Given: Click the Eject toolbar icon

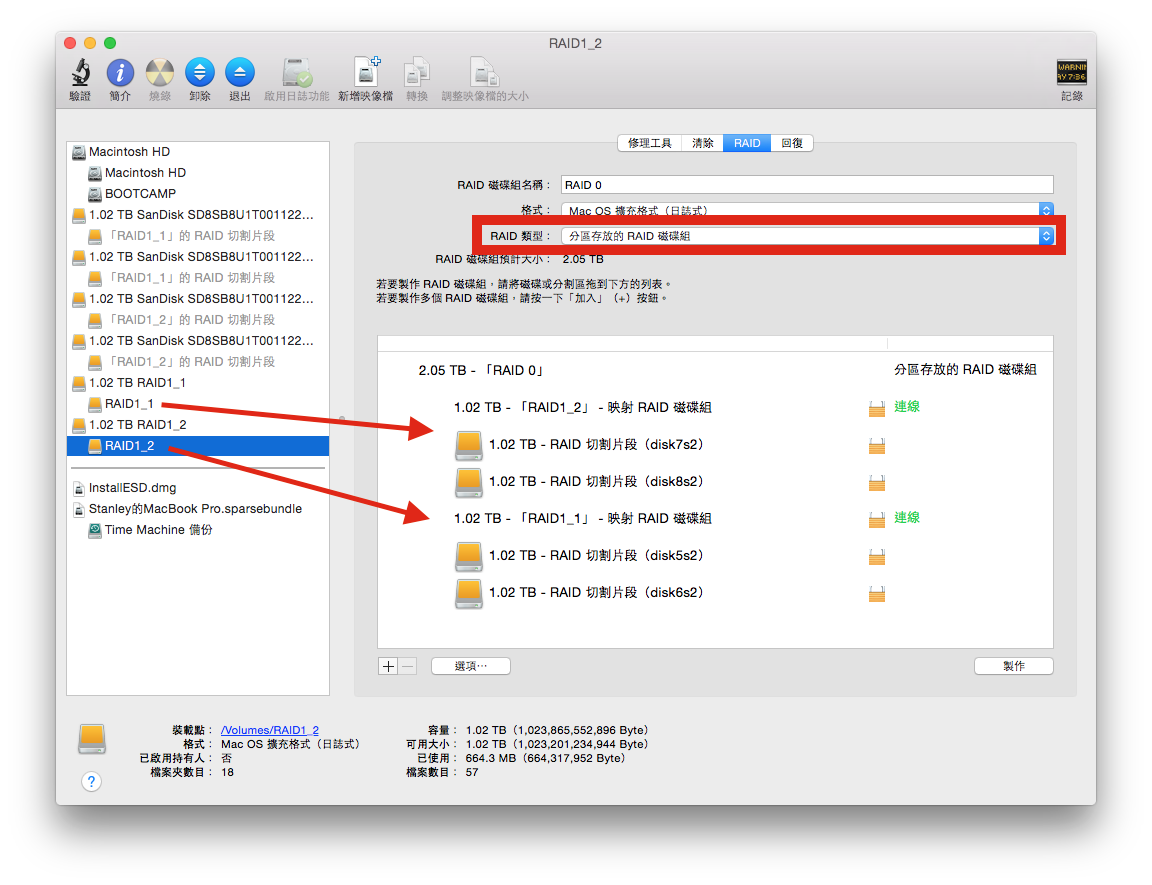Looking at the screenshot, I should coord(239,74).
